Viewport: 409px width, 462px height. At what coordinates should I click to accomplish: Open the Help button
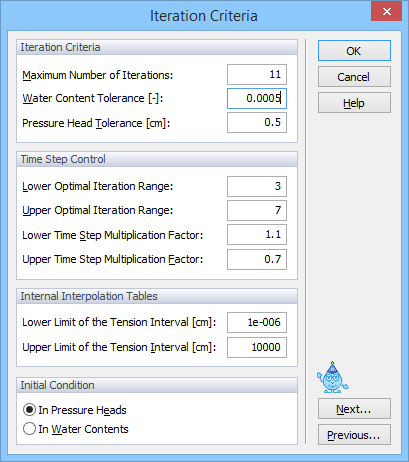(354, 103)
